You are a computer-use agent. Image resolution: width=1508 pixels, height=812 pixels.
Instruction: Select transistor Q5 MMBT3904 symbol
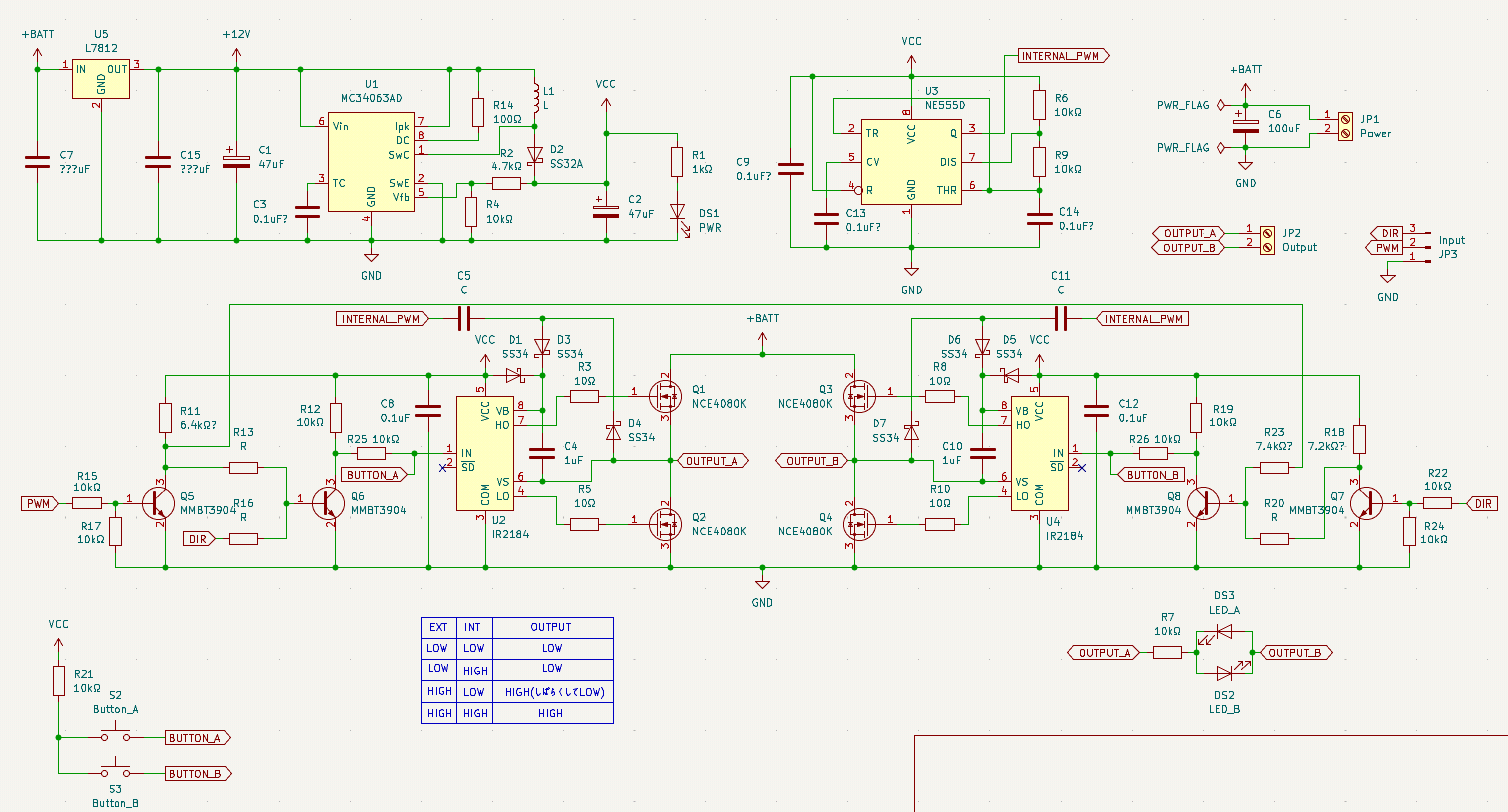tap(157, 503)
